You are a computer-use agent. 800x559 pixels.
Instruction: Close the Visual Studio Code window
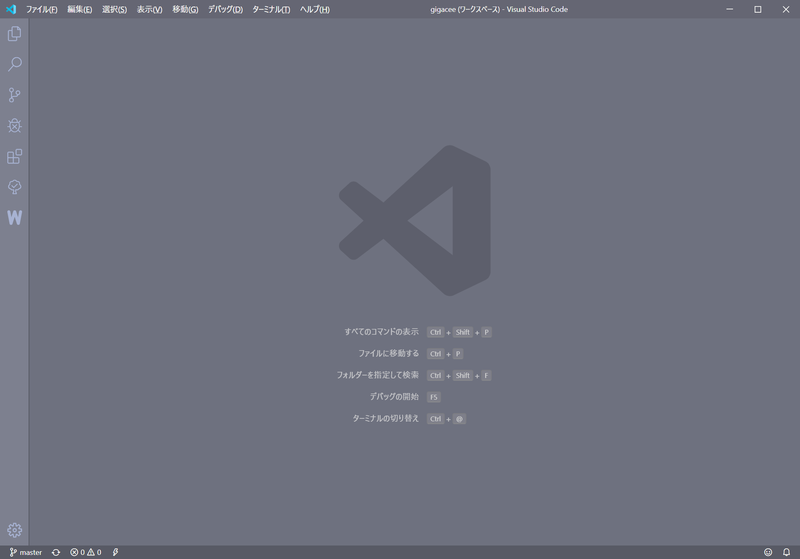click(x=786, y=9)
